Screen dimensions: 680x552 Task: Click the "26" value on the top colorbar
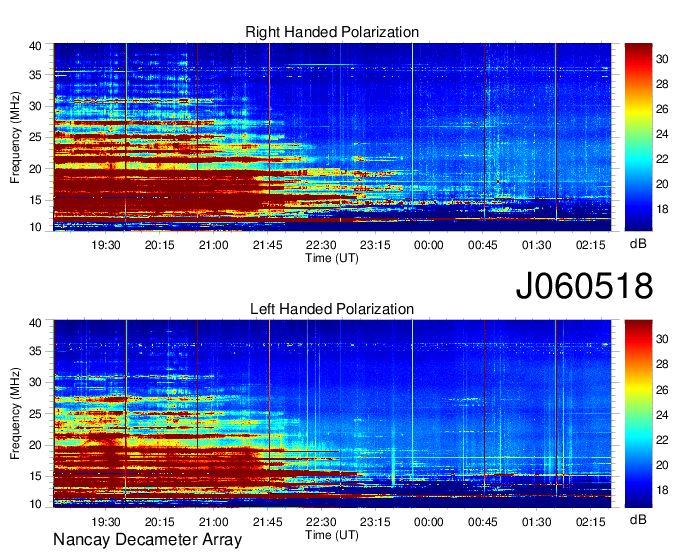point(662,109)
